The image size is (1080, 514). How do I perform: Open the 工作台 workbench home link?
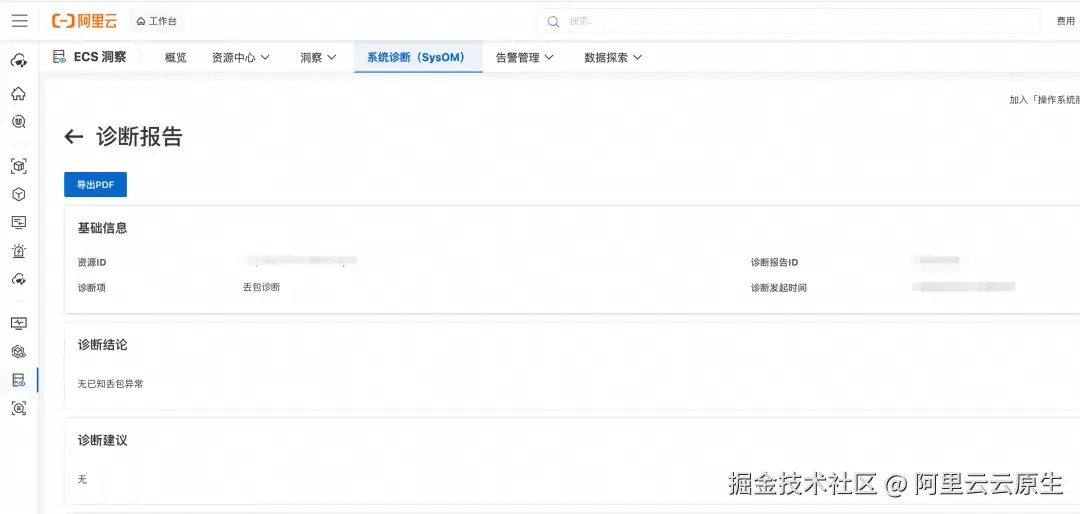(157, 21)
